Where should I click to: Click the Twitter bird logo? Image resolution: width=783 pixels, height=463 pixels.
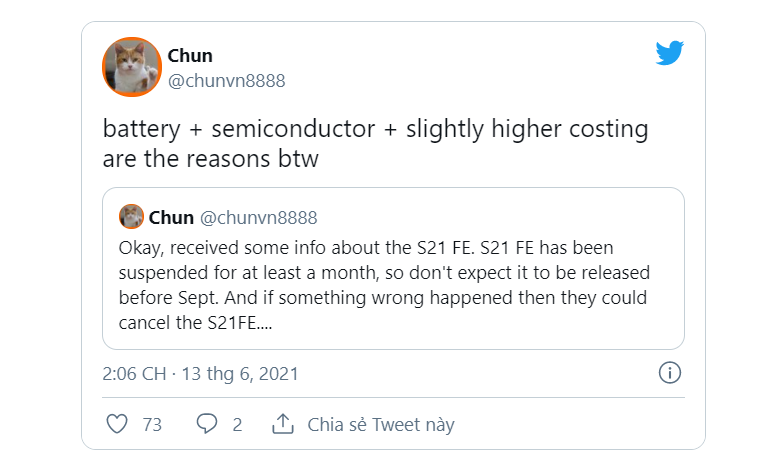pos(669,53)
